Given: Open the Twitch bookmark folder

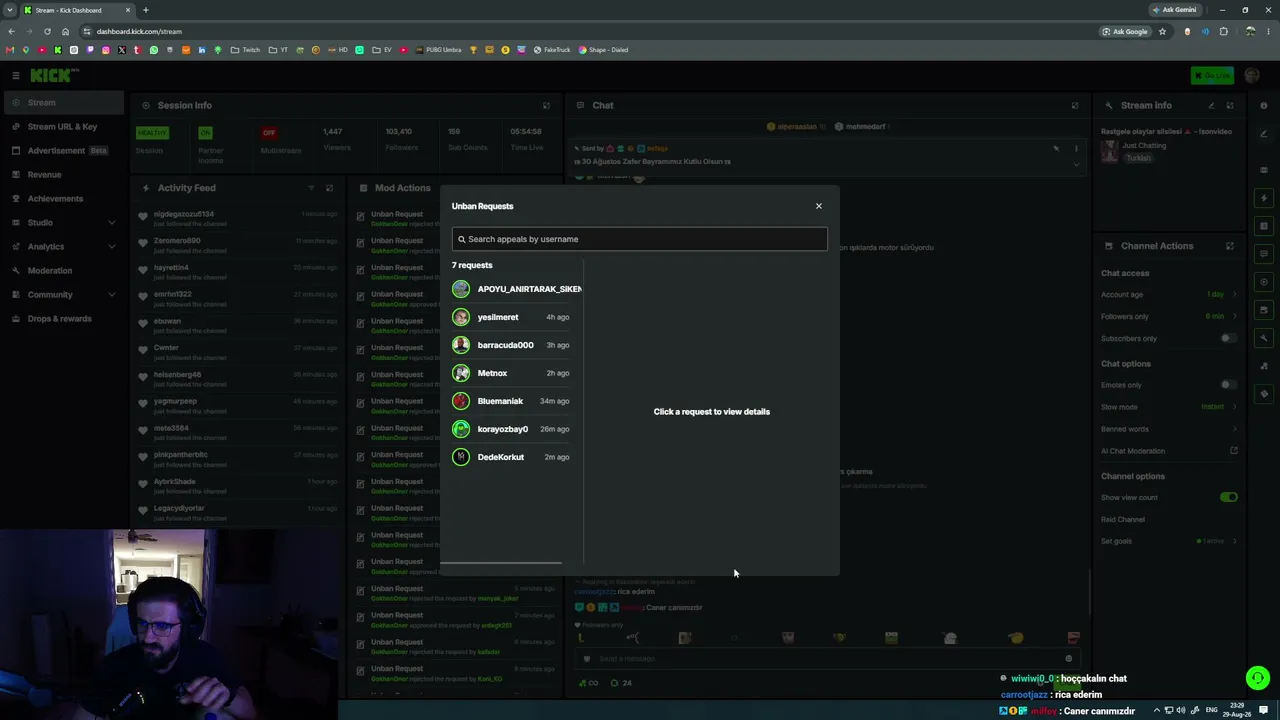Looking at the screenshot, I should coord(245,50).
